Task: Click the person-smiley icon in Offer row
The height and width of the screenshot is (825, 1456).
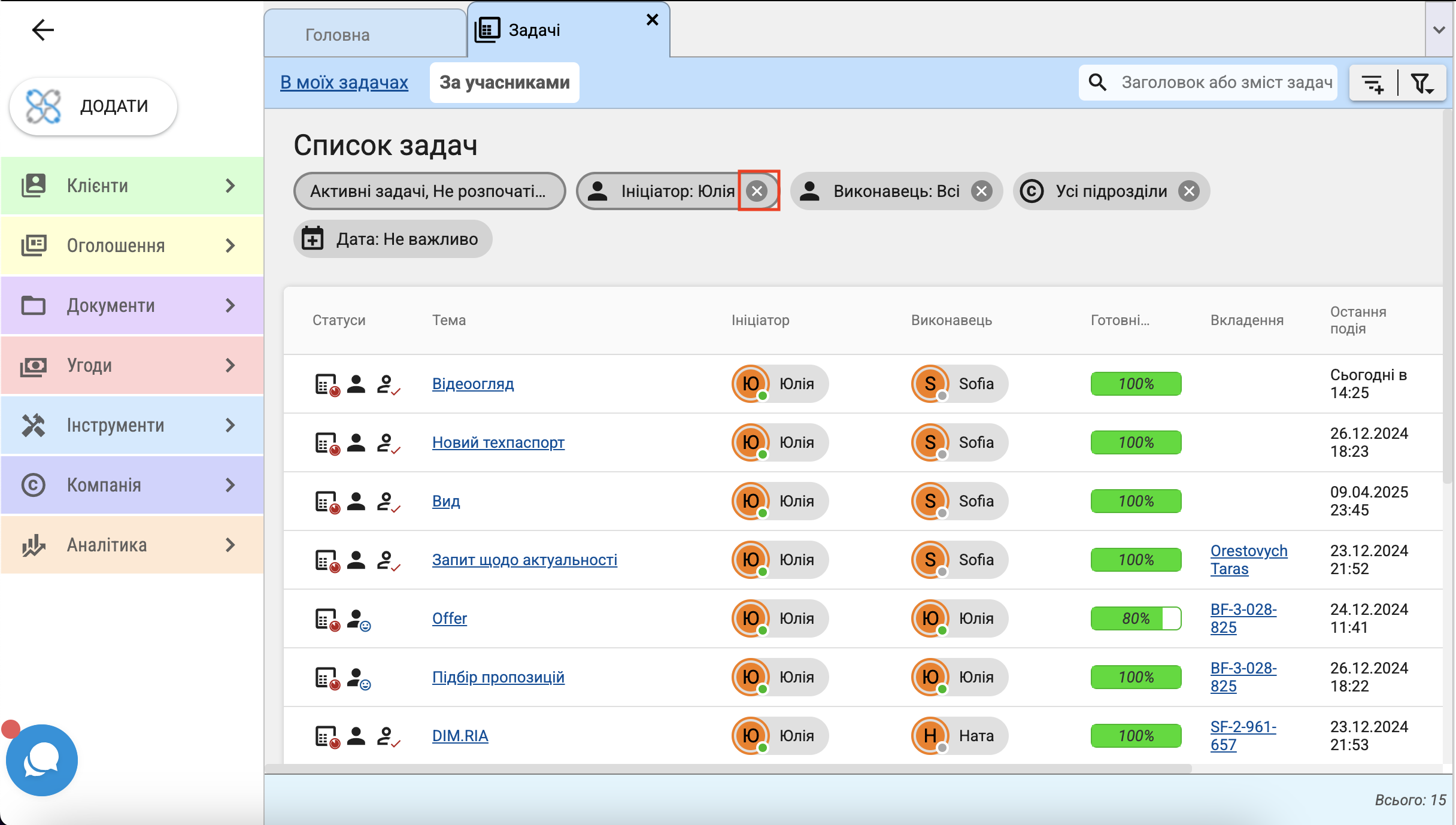Action: 359,620
